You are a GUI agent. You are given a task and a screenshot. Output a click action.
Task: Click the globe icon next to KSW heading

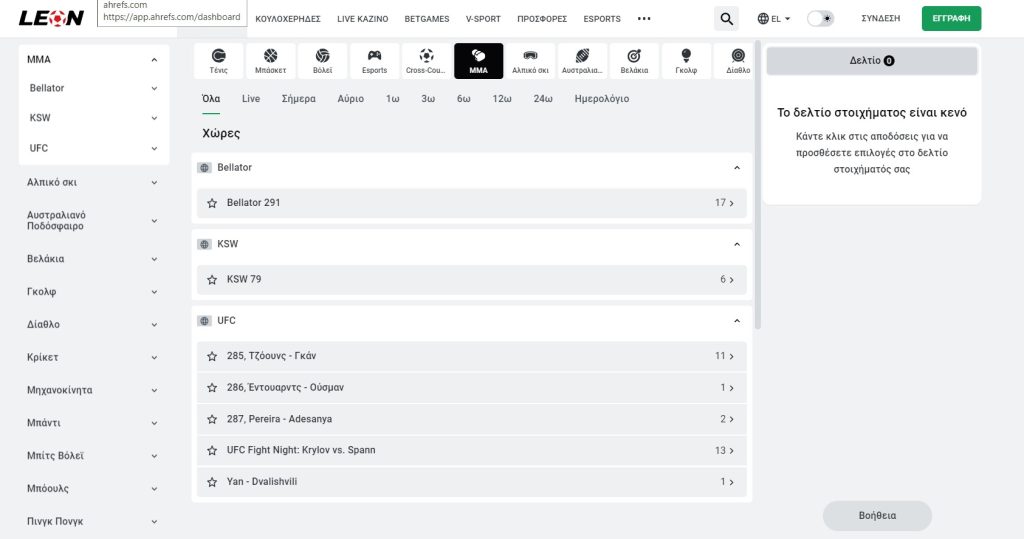tap(204, 244)
